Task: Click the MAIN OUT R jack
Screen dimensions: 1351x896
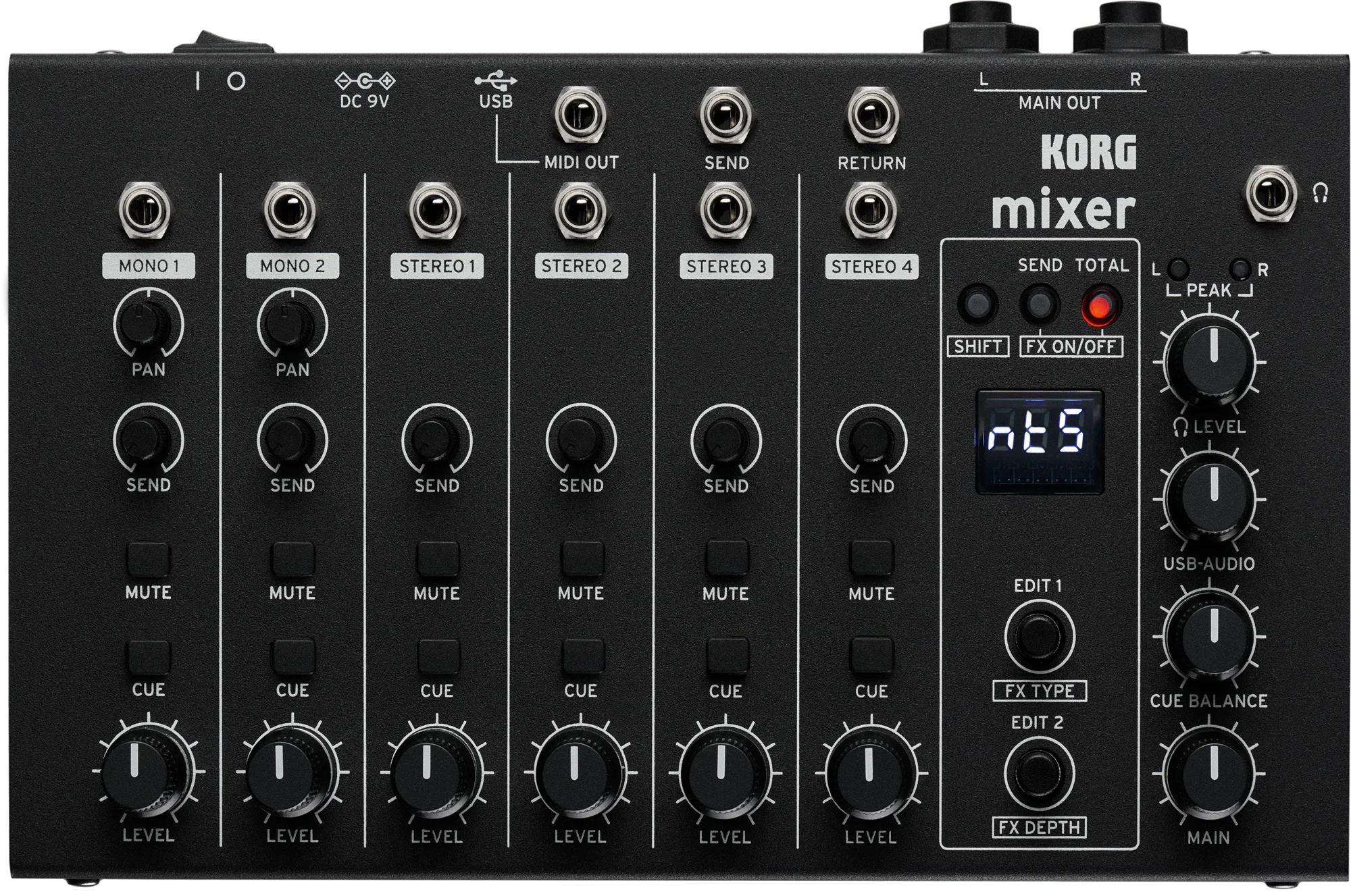Action: coord(1131,27)
